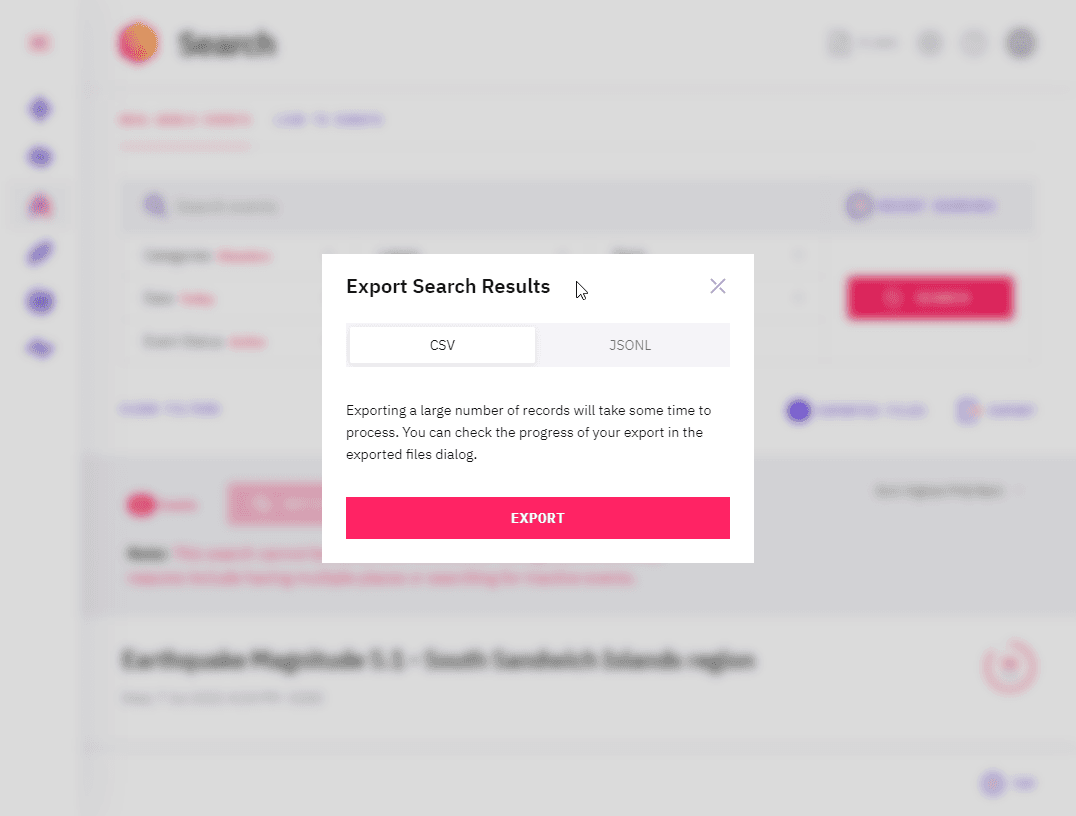Viewport: 1076px width, 816px height.
Task: Click the circular refresh icon beside the earthquake result
Action: tap(1009, 665)
